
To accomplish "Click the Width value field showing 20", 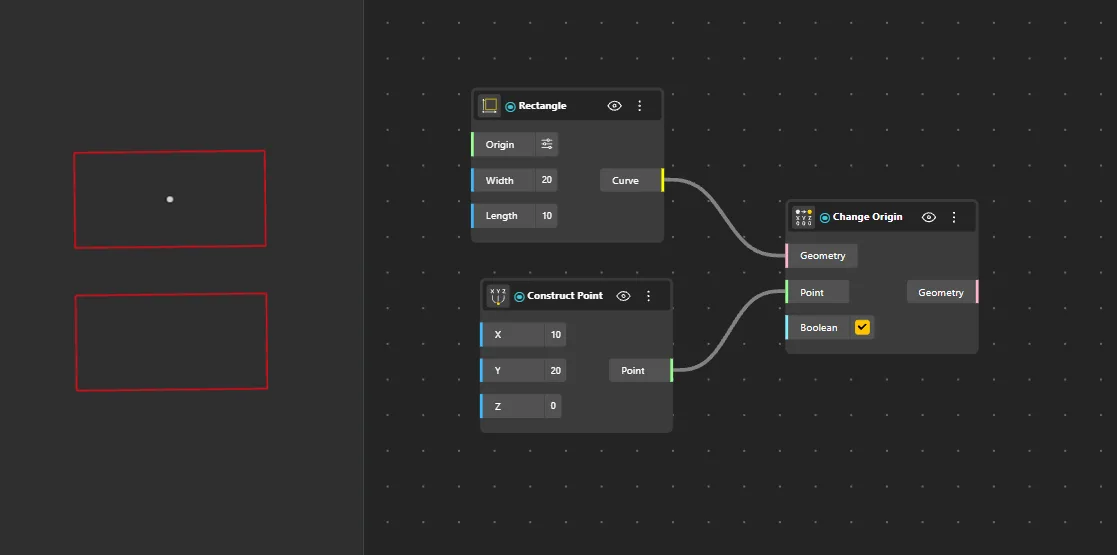I will pyautogui.click(x=546, y=180).
